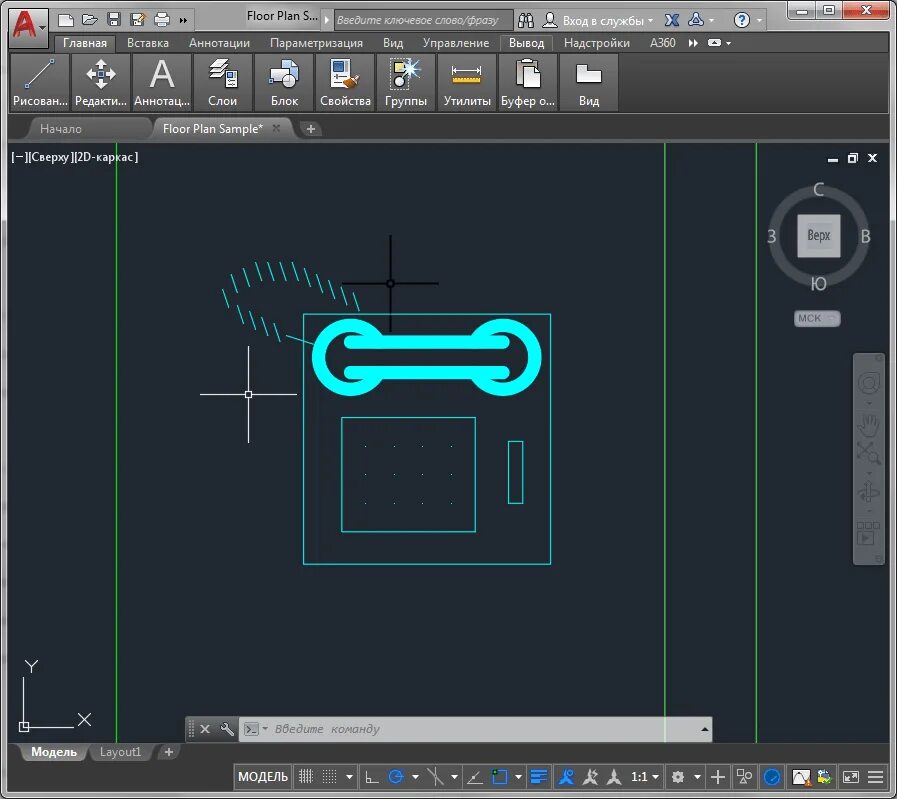897x799 pixels.
Task: Select the A360 ribbon tab
Action: point(662,43)
